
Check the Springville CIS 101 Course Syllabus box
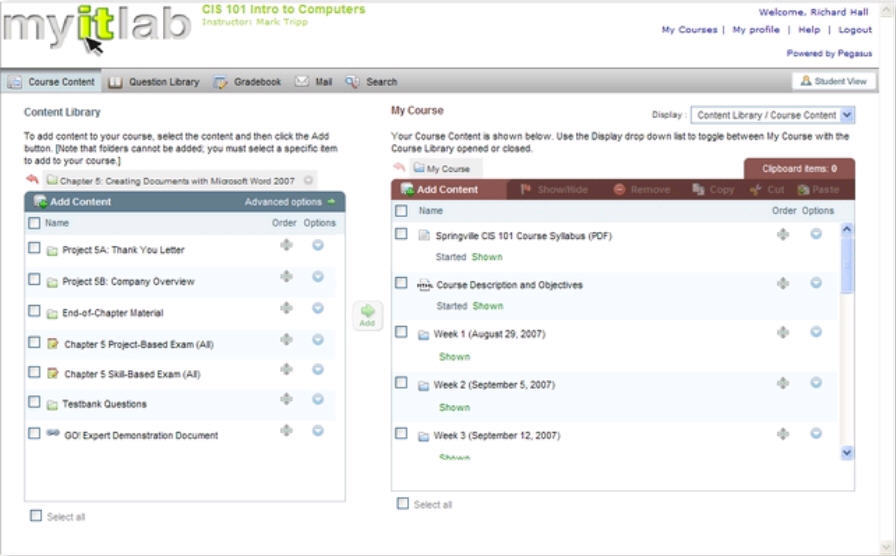tap(402, 234)
